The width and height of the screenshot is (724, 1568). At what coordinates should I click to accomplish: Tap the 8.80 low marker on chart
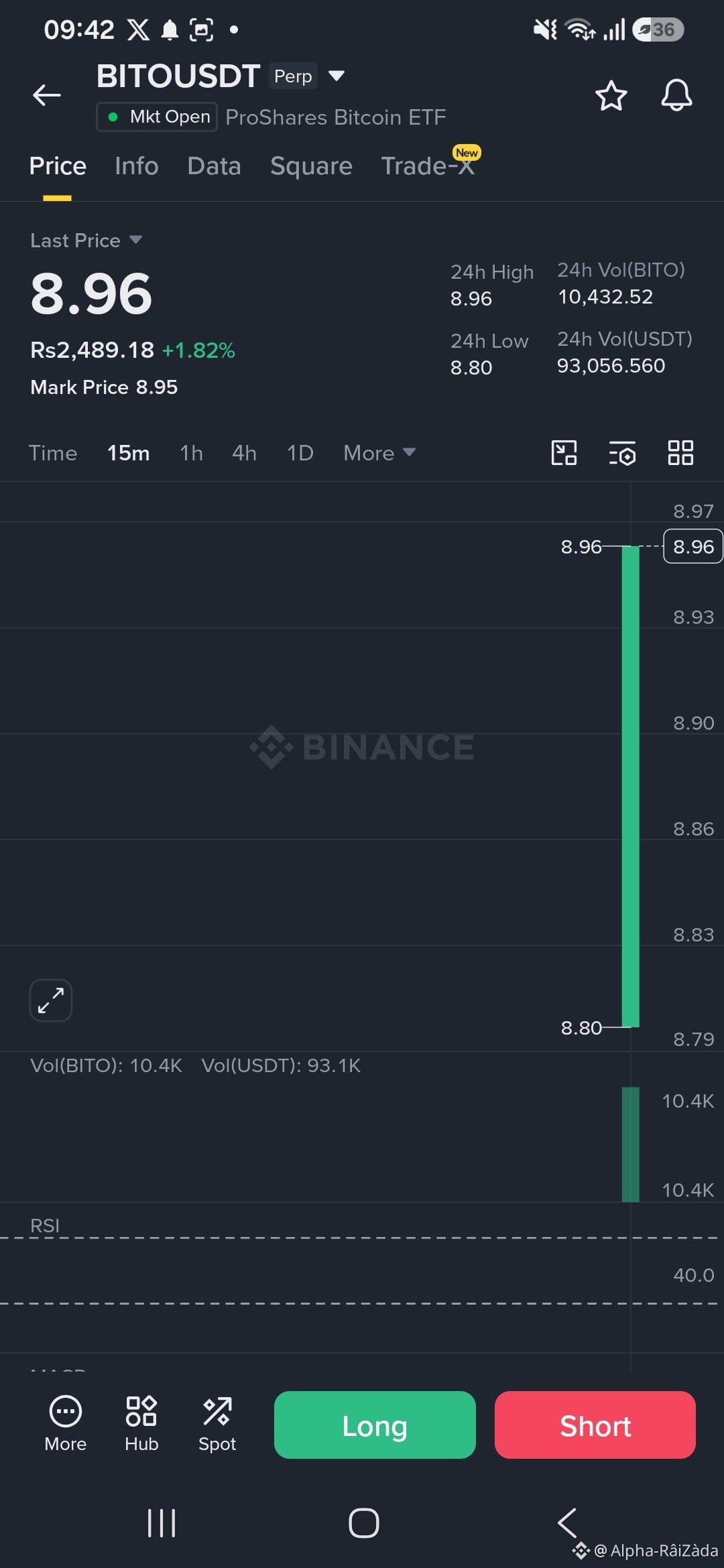581,1028
